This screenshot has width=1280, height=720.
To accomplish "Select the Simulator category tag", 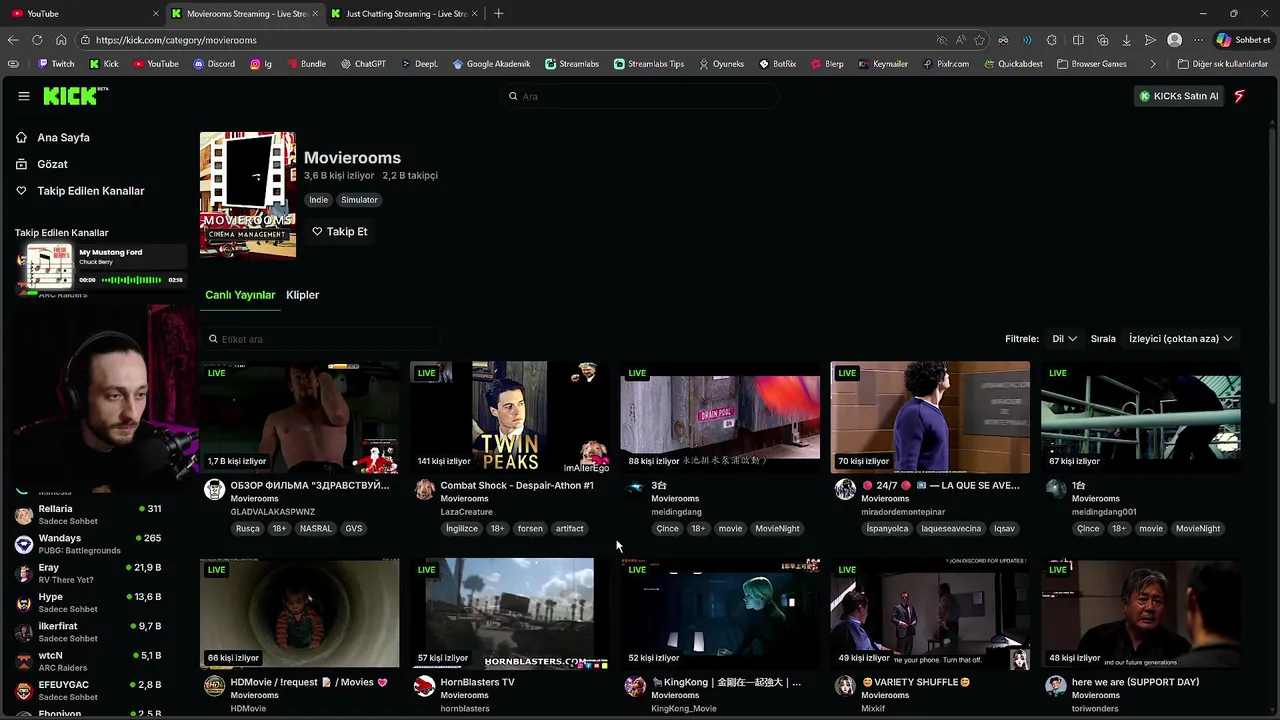I will pyautogui.click(x=359, y=200).
